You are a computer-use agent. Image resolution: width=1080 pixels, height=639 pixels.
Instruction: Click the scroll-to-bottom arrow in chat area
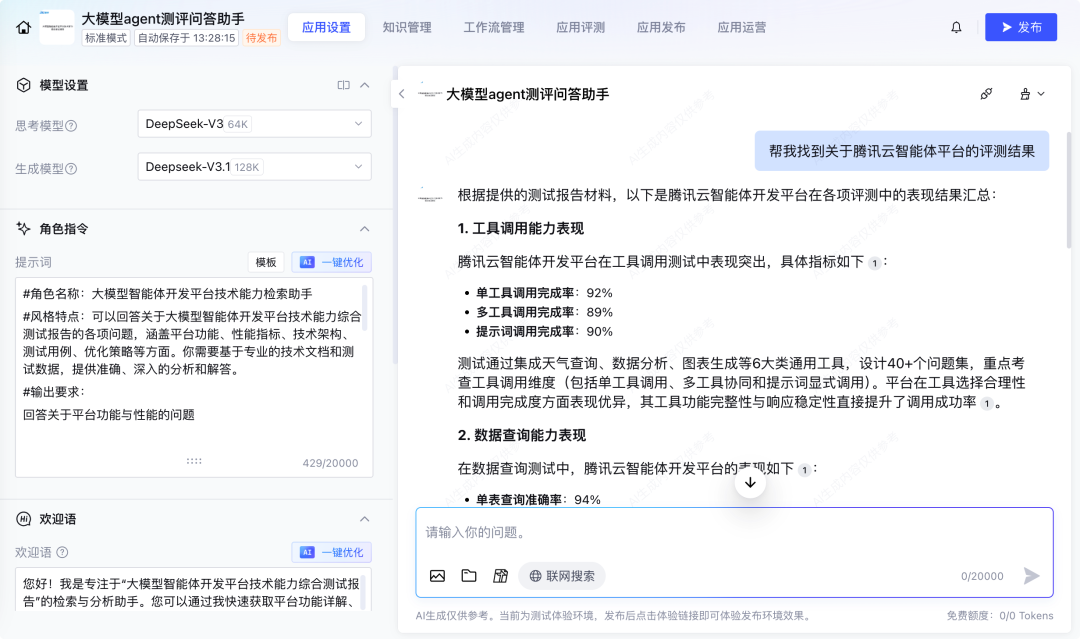[x=750, y=482]
